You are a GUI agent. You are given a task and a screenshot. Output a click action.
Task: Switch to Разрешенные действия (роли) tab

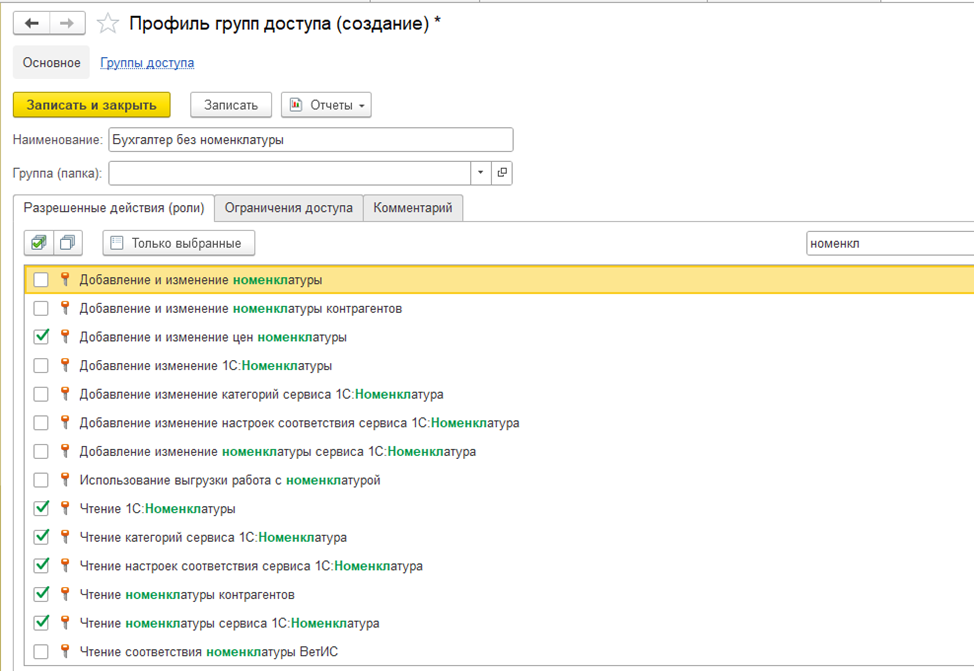click(114, 208)
